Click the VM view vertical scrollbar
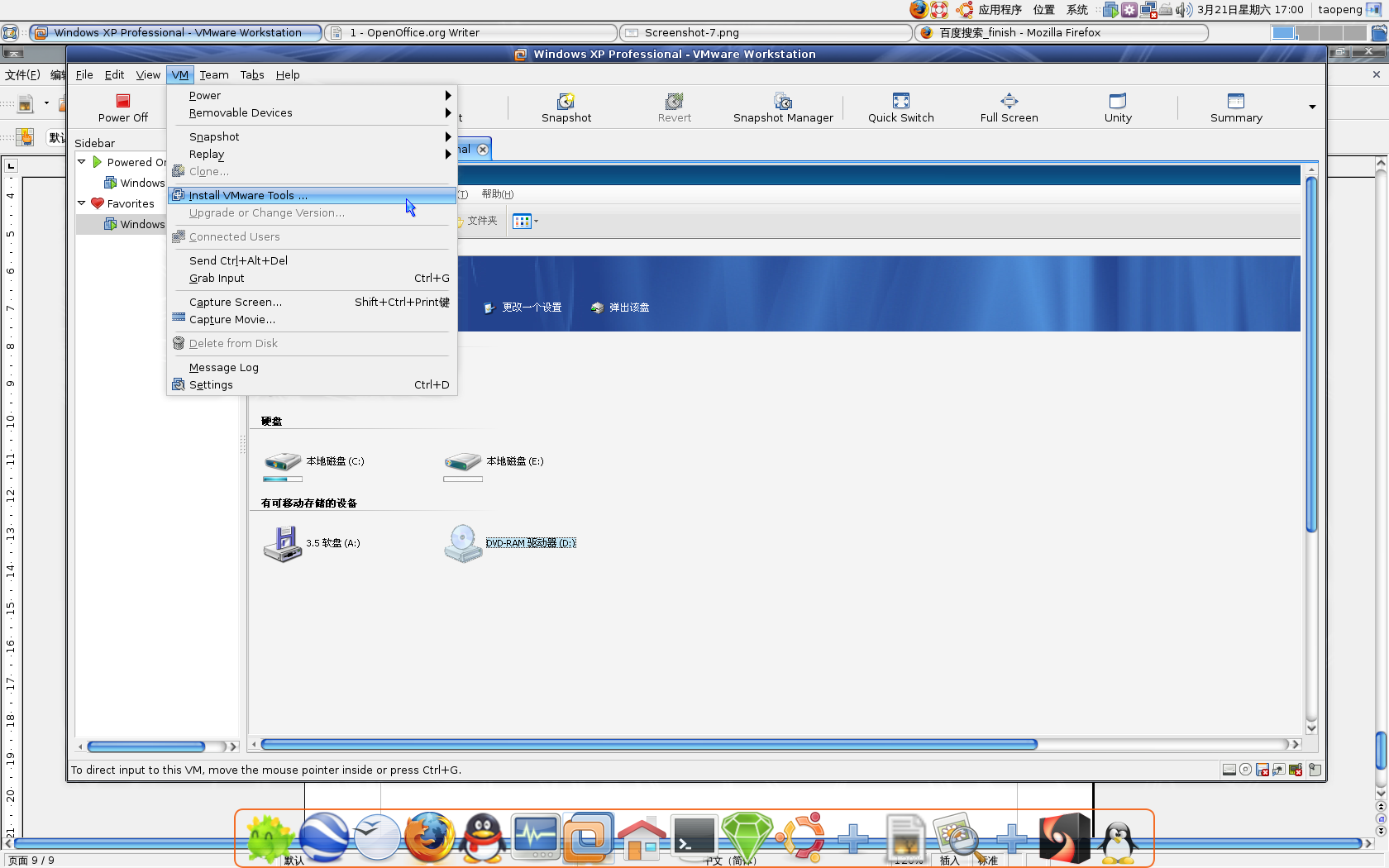Screen dimensions: 1389x868 [x=1311, y=355]
